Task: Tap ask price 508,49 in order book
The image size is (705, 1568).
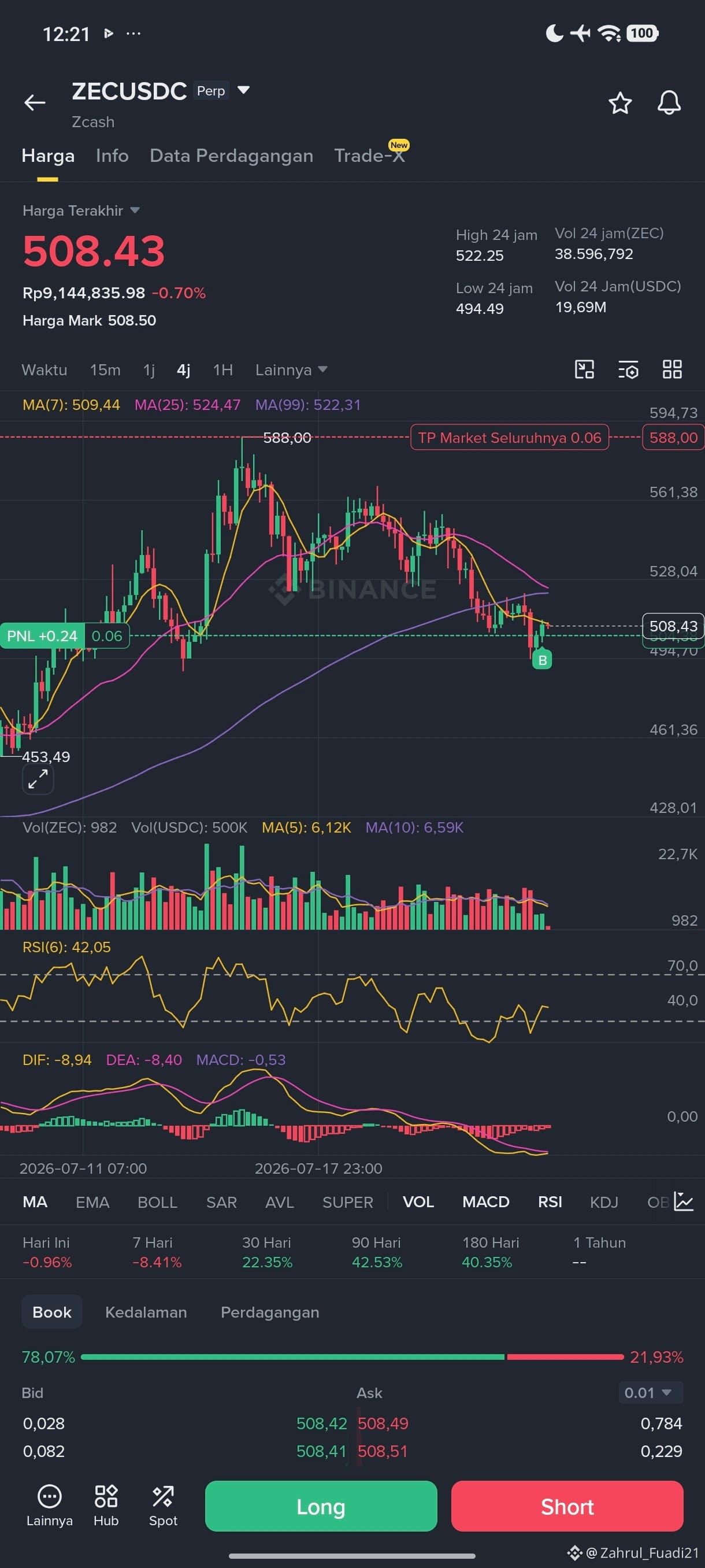Action: point(383,1423)
